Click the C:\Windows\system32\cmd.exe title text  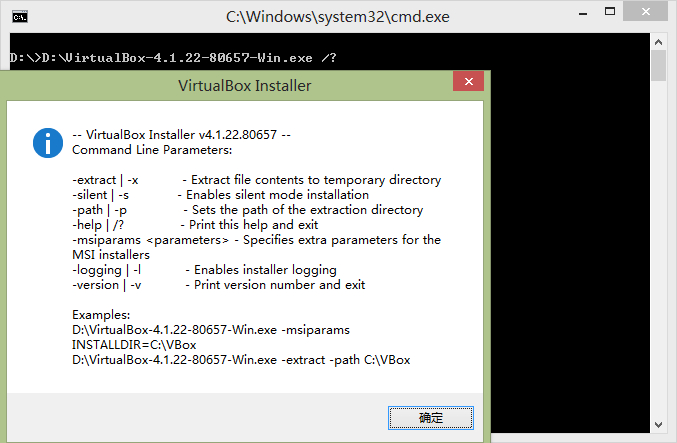tap(338, 17)
